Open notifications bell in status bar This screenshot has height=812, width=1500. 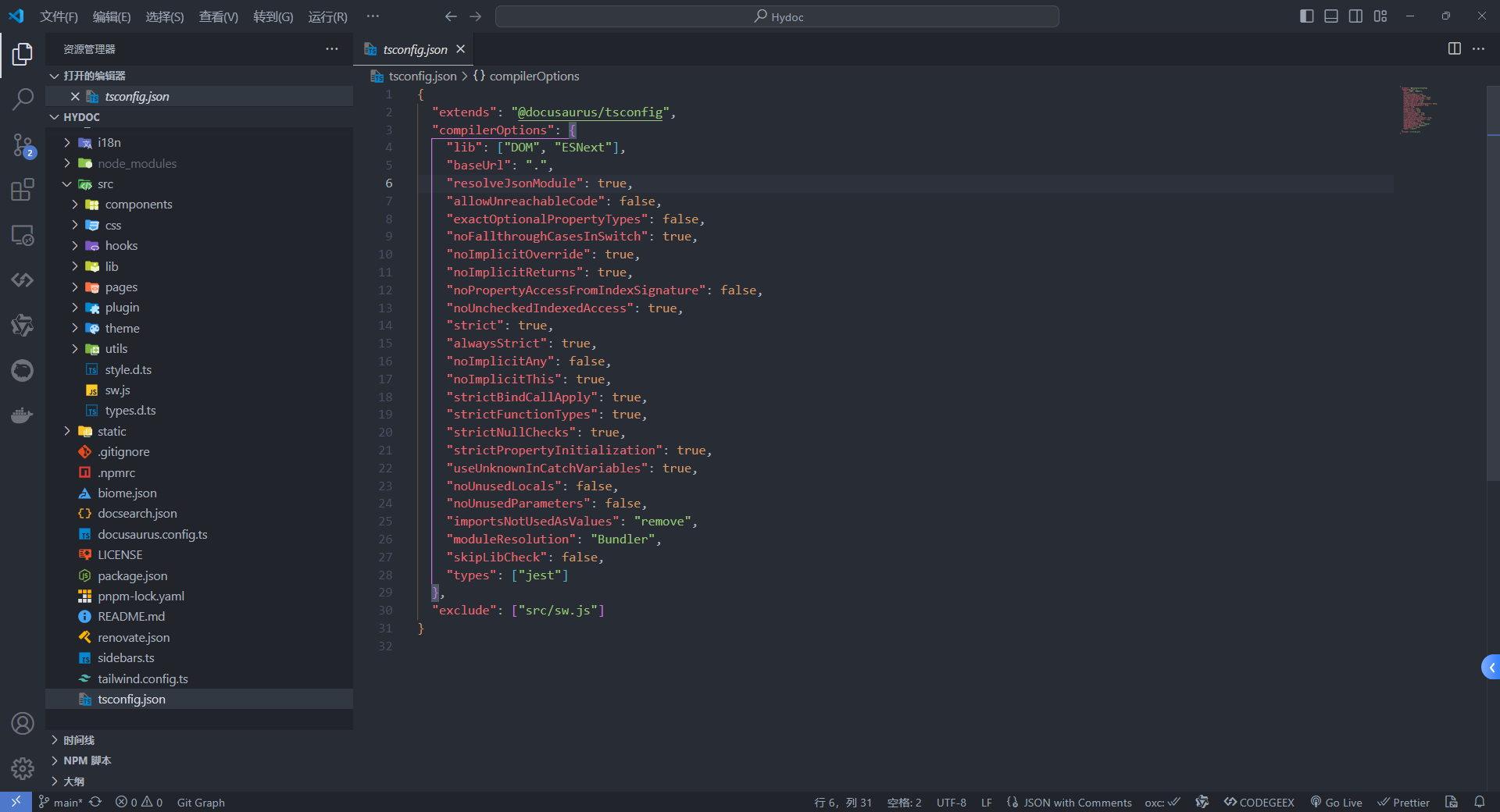pyautogui.click(x=1480, y=802)
